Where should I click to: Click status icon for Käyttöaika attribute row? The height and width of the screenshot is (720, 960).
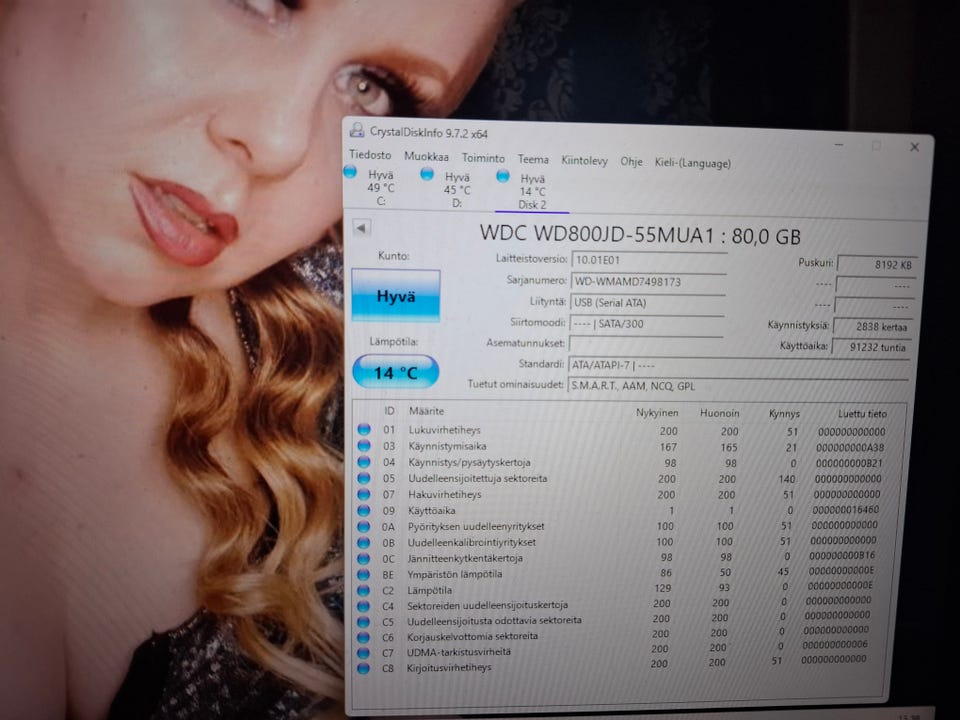tap(364, 510)
